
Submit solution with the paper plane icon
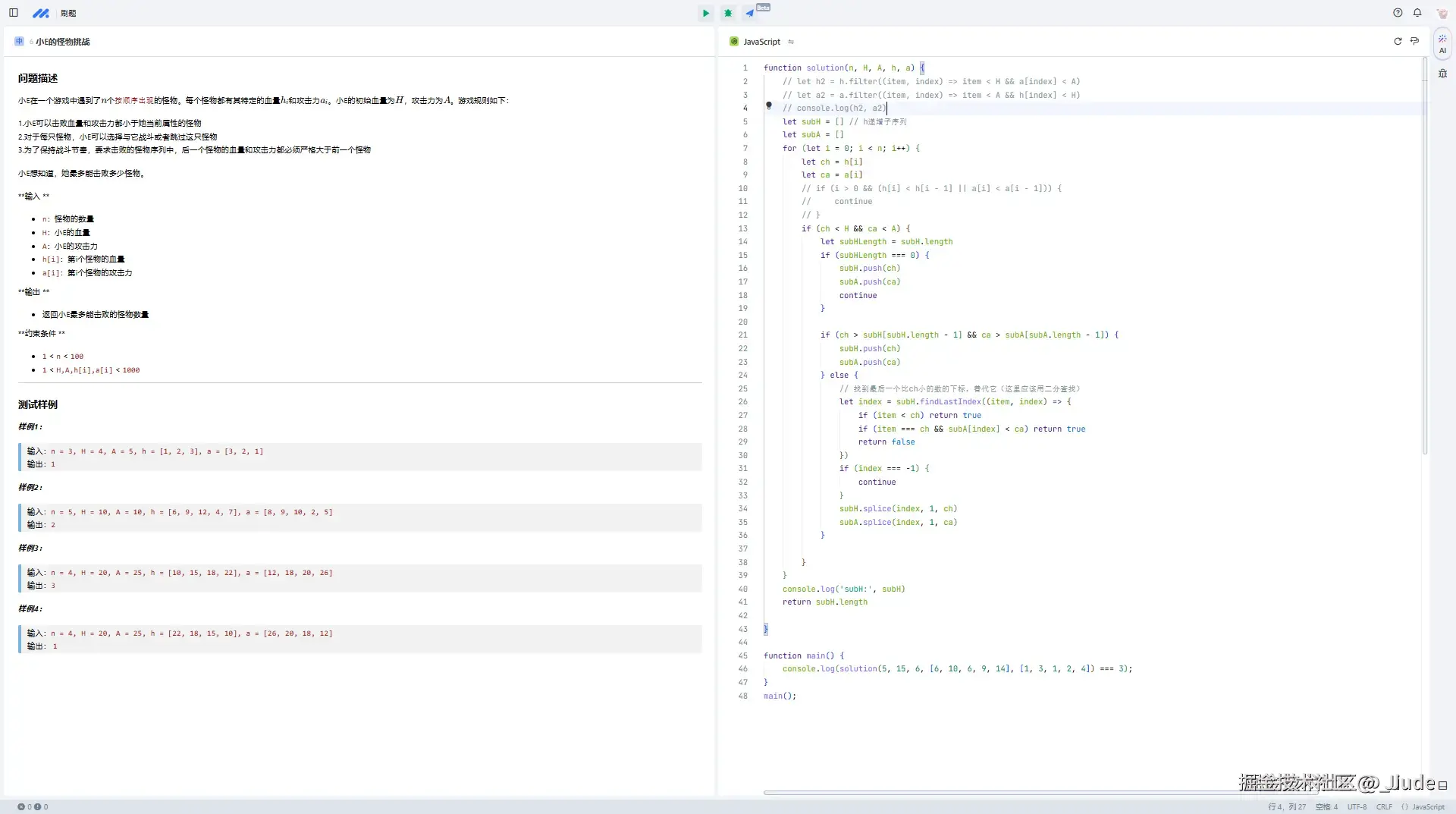coord(749,13)
